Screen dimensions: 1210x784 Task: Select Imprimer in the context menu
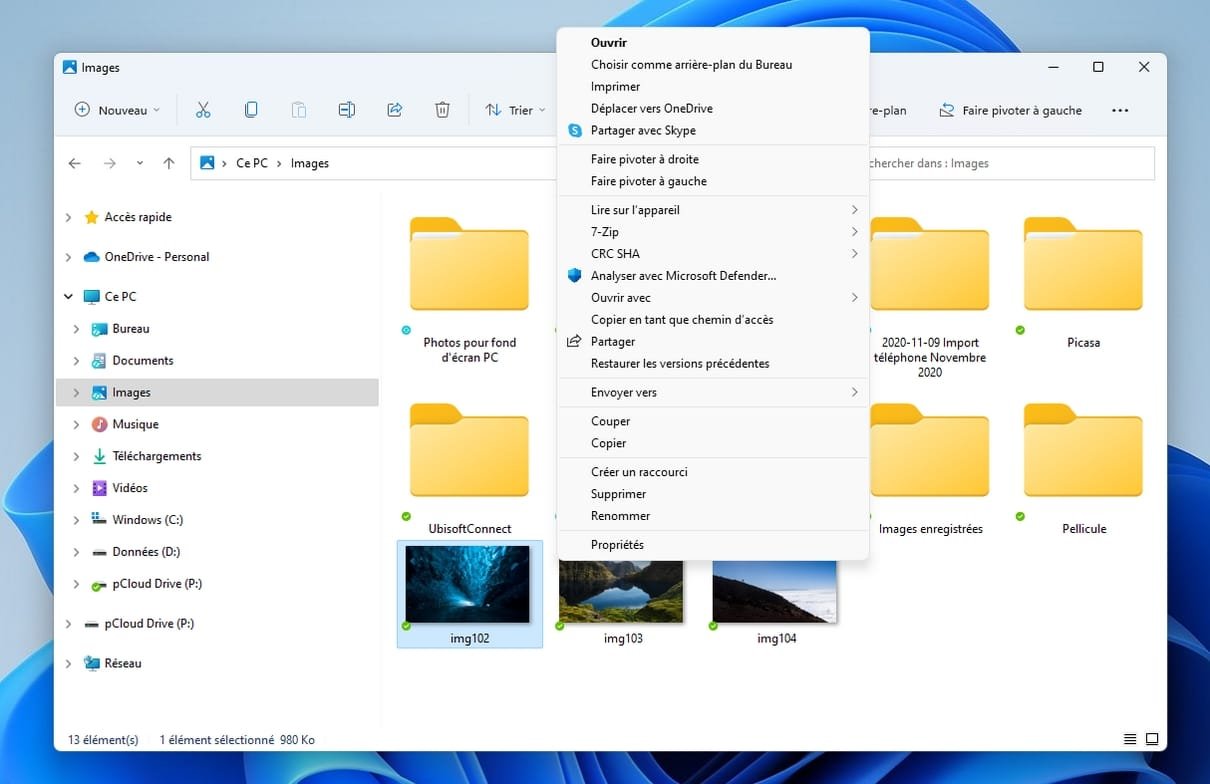712,87
